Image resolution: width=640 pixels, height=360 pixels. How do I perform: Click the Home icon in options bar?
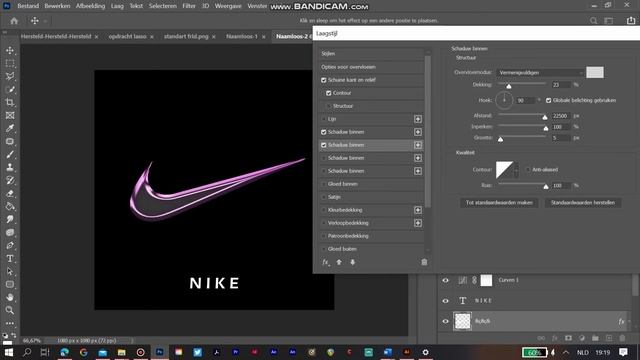tap(14, 20)
